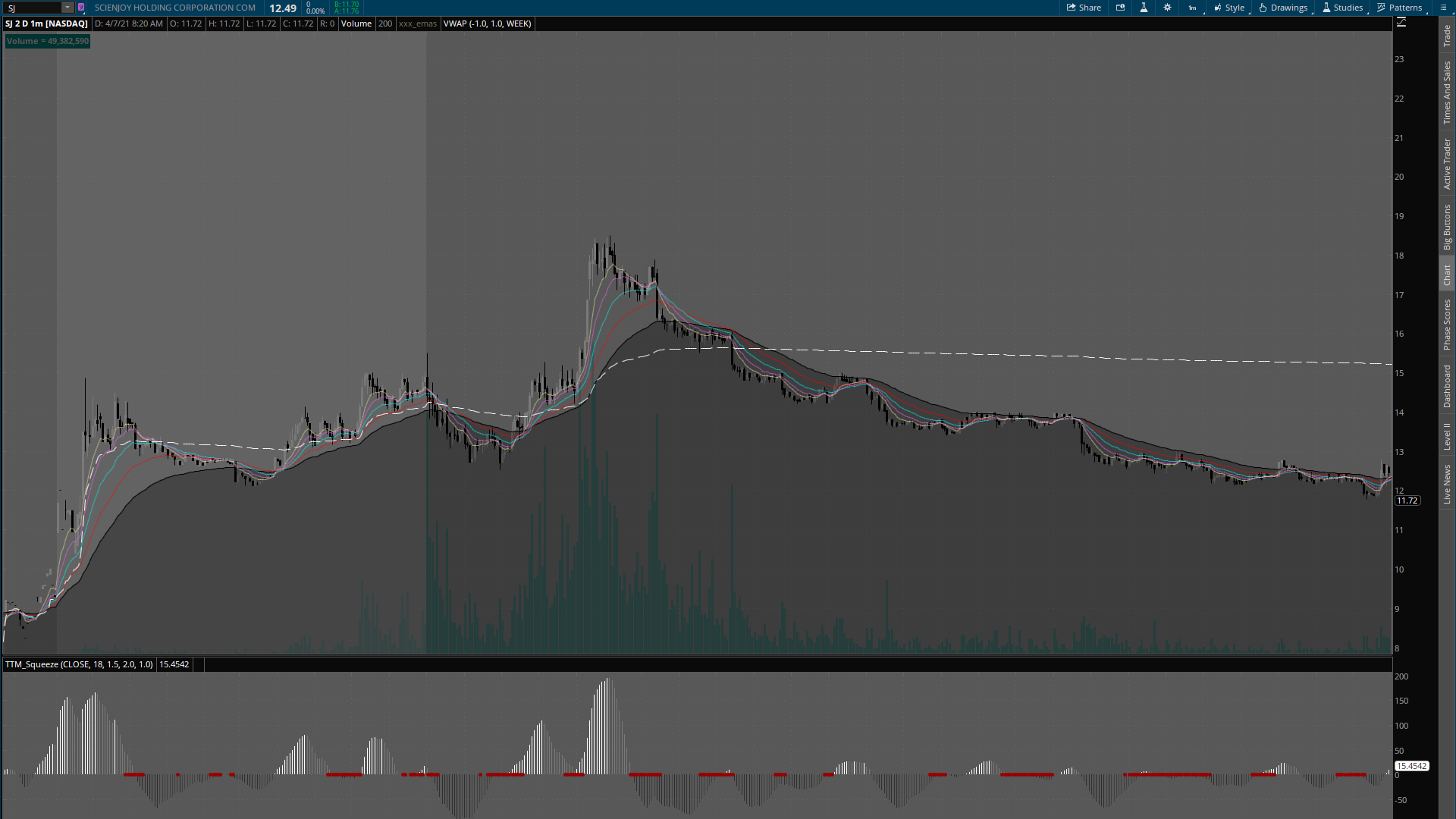The height and width of the screenshot is (819, 1456).
Task: Toggle the VWAP study label
Action: (x=487, y=24)
